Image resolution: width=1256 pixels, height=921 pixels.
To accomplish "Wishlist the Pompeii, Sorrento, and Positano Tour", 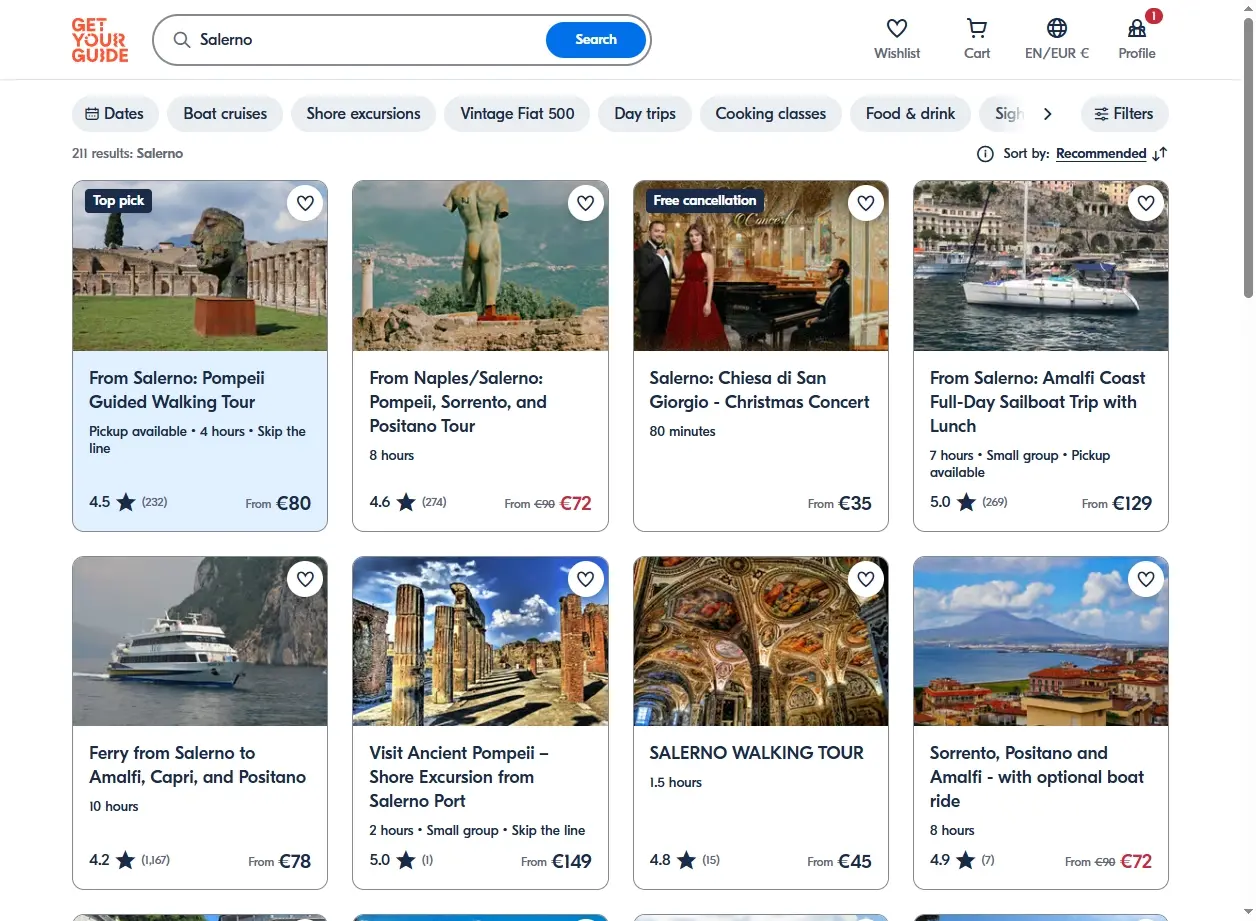I will 586,204.
